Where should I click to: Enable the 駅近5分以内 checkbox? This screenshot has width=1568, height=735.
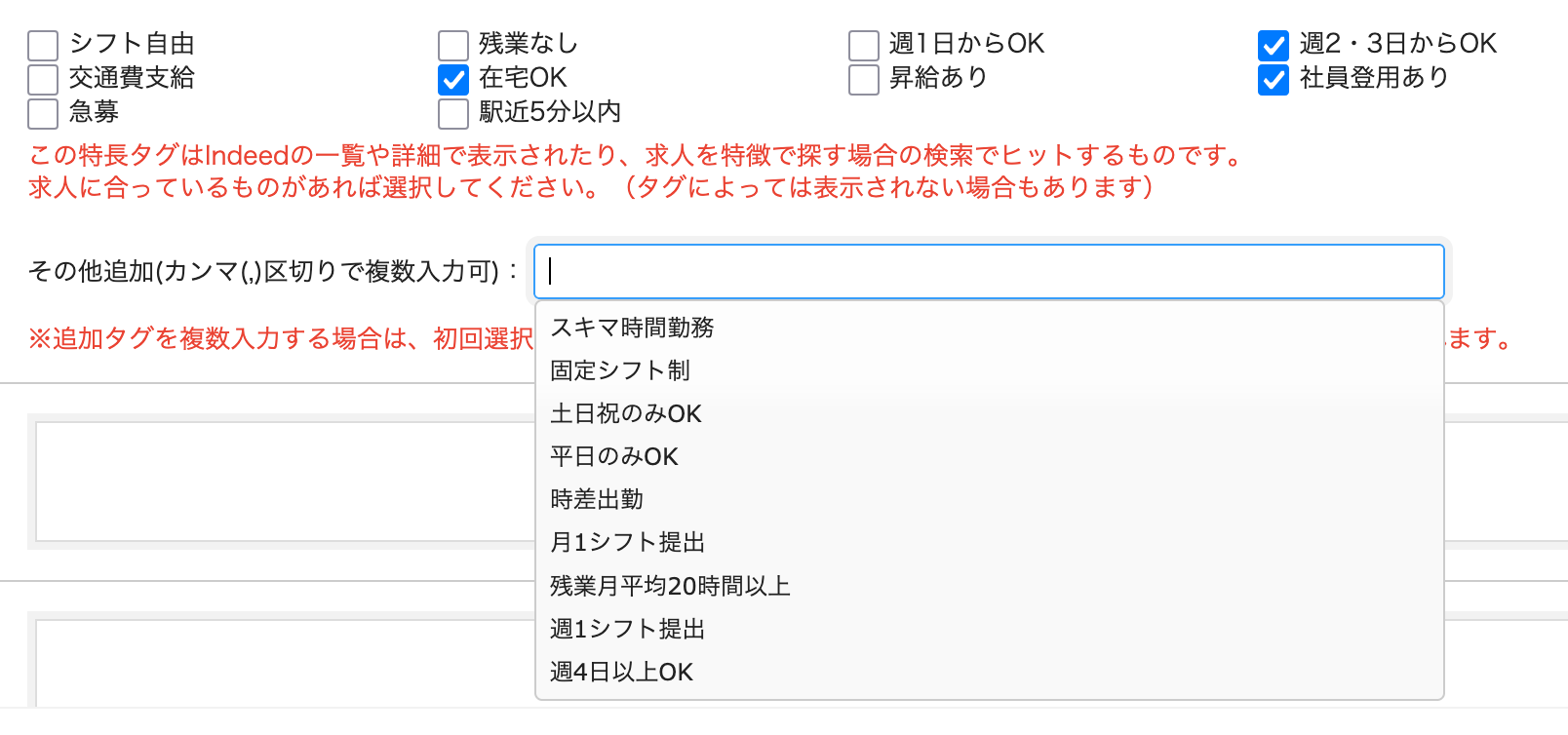453,113
